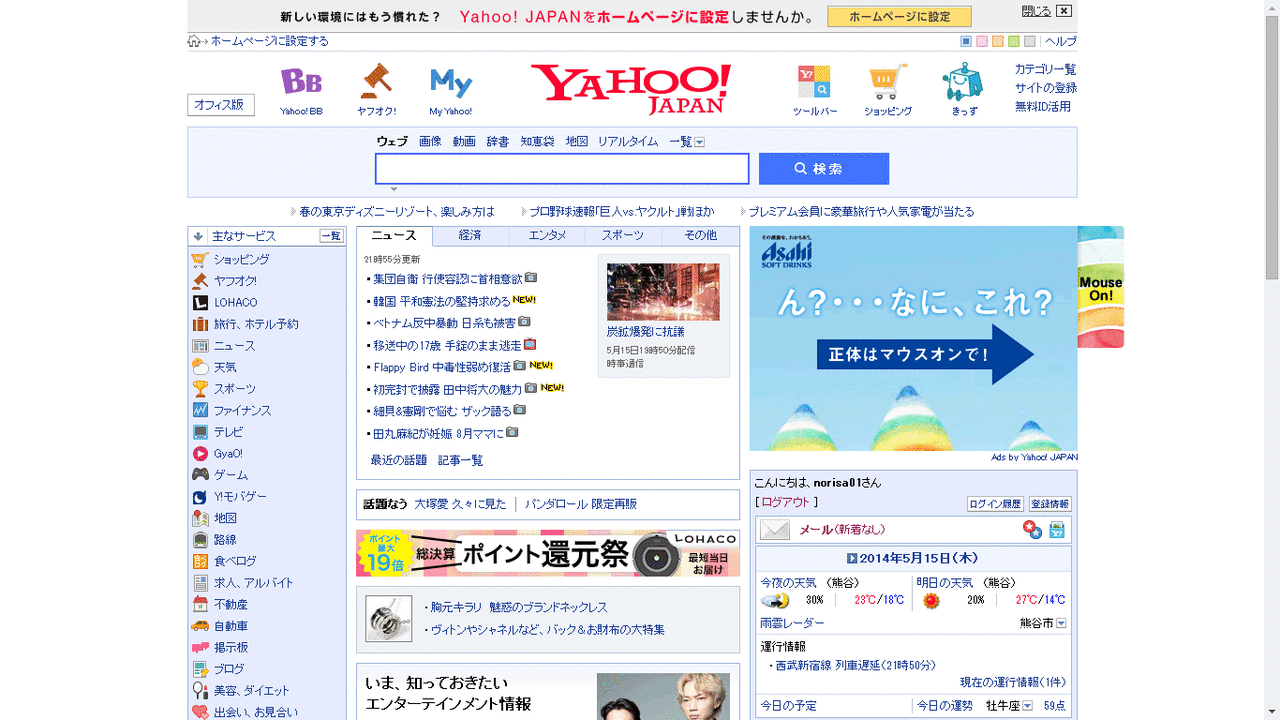The width and height of the screenshot is (1280, 720).
Task: Click the 記事一覧 link
Action: [x=460, y=461]
